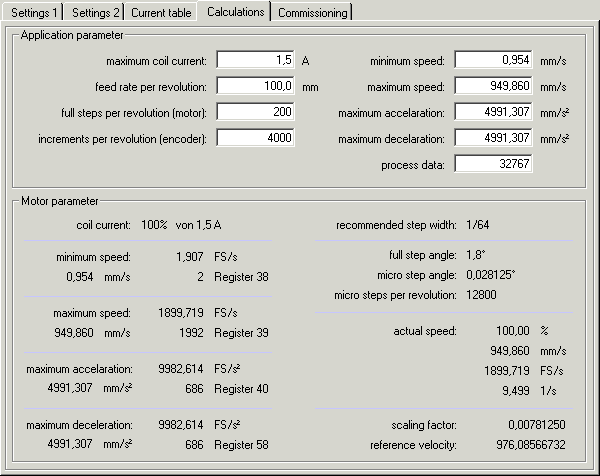
Task: Click the 'Register 58' label
Action: point(241,445)
